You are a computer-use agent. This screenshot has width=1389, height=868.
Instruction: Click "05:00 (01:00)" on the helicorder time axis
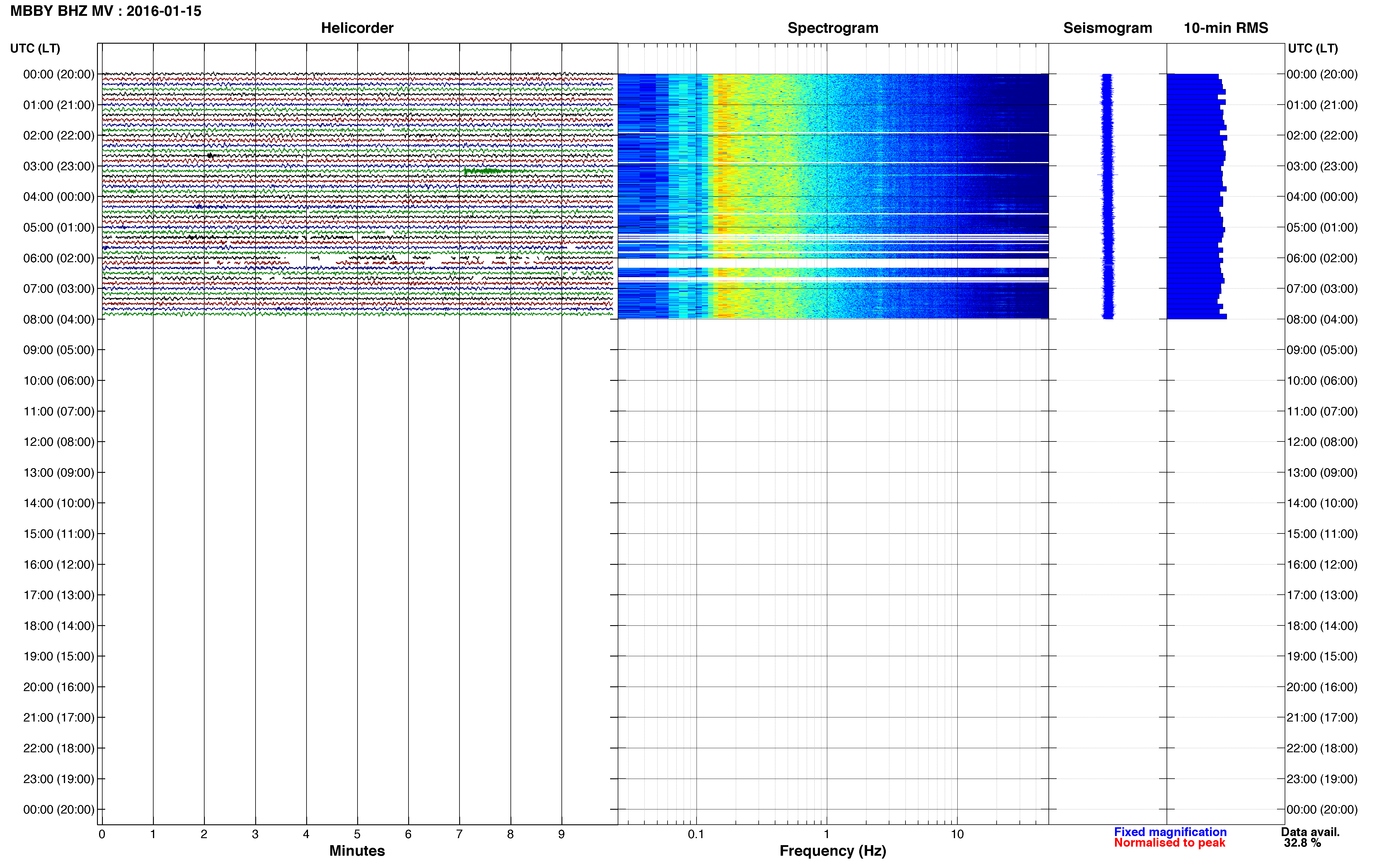pyautogui.click(x=59, y=227)
